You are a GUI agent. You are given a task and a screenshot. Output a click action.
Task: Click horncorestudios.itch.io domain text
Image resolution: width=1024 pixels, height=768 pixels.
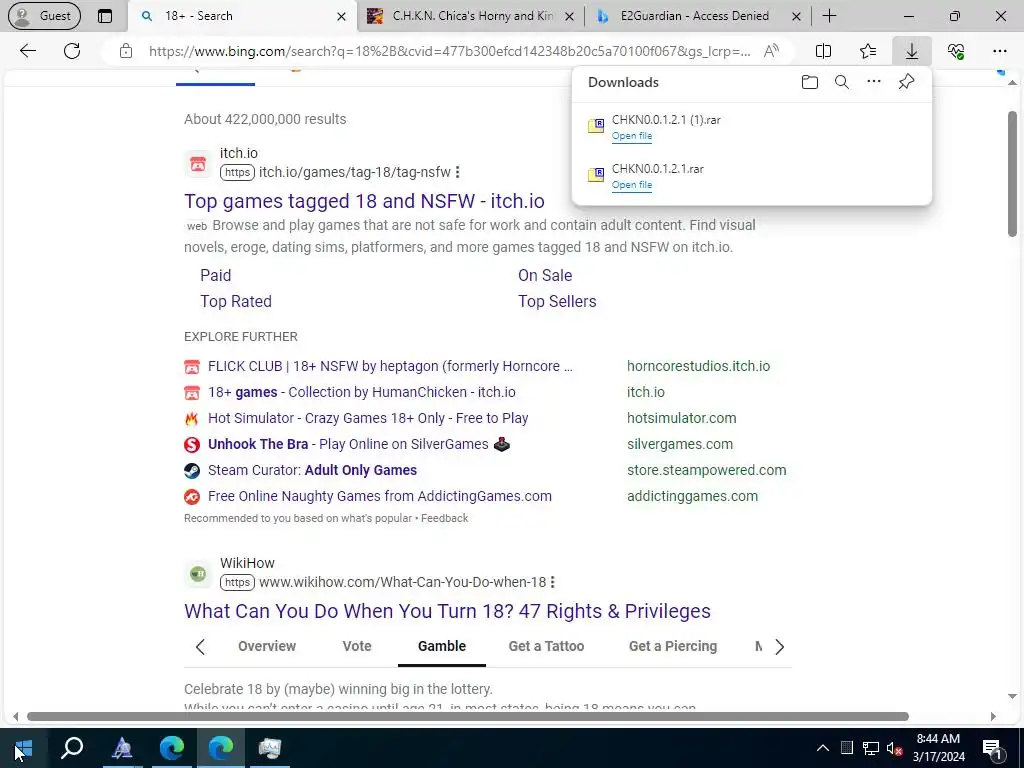(698, 366)
